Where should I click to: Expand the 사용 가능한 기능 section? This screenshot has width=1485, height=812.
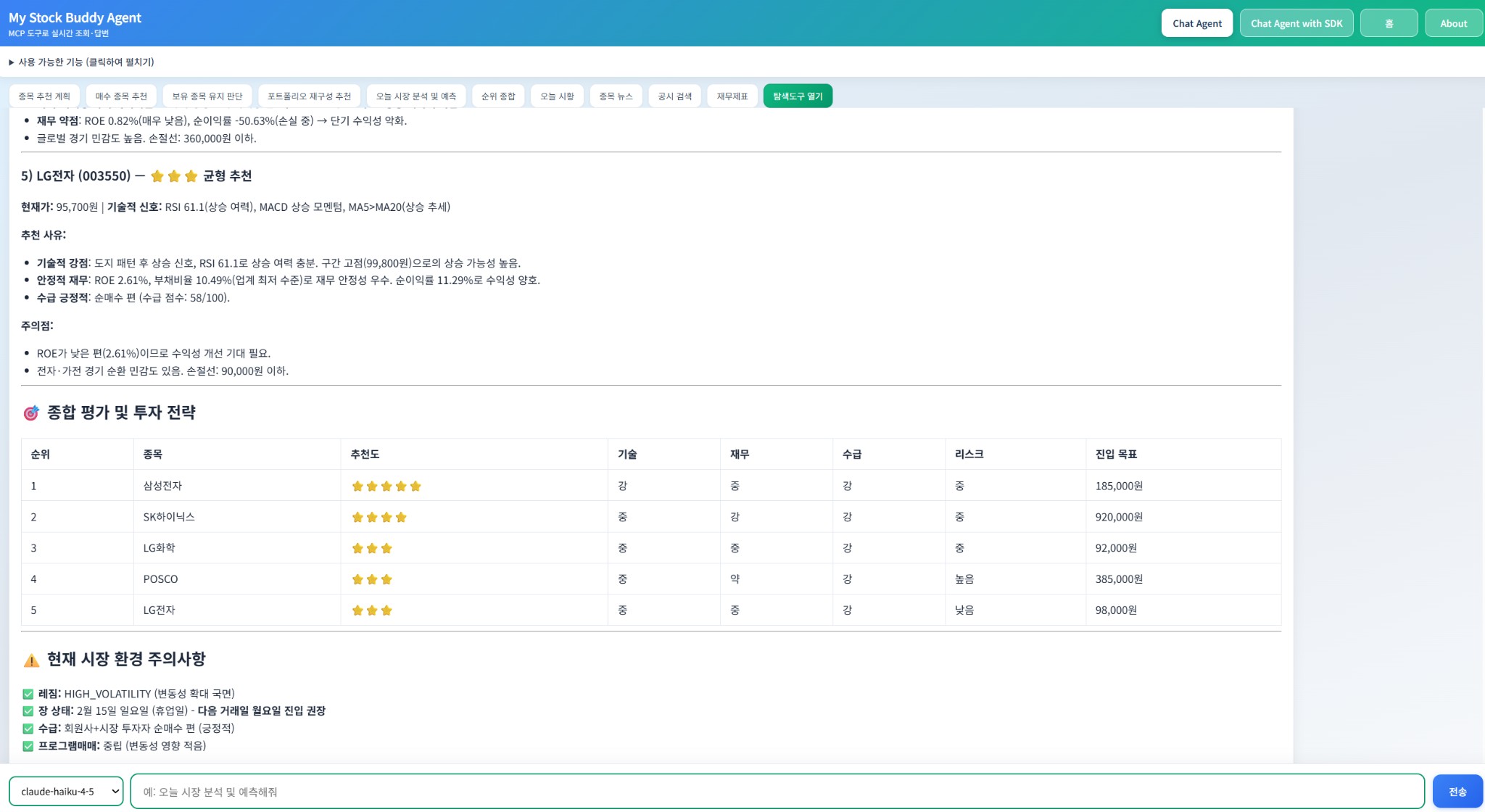tap(81, 62)
